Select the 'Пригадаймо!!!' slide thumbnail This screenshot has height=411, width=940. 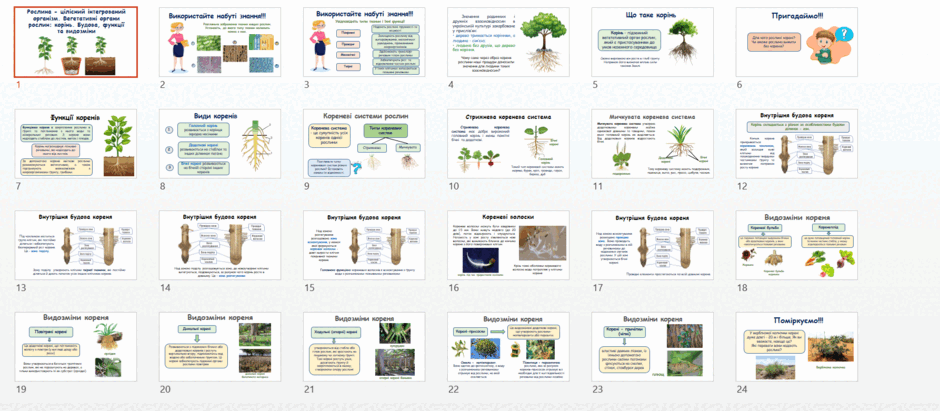click(796, 42)
